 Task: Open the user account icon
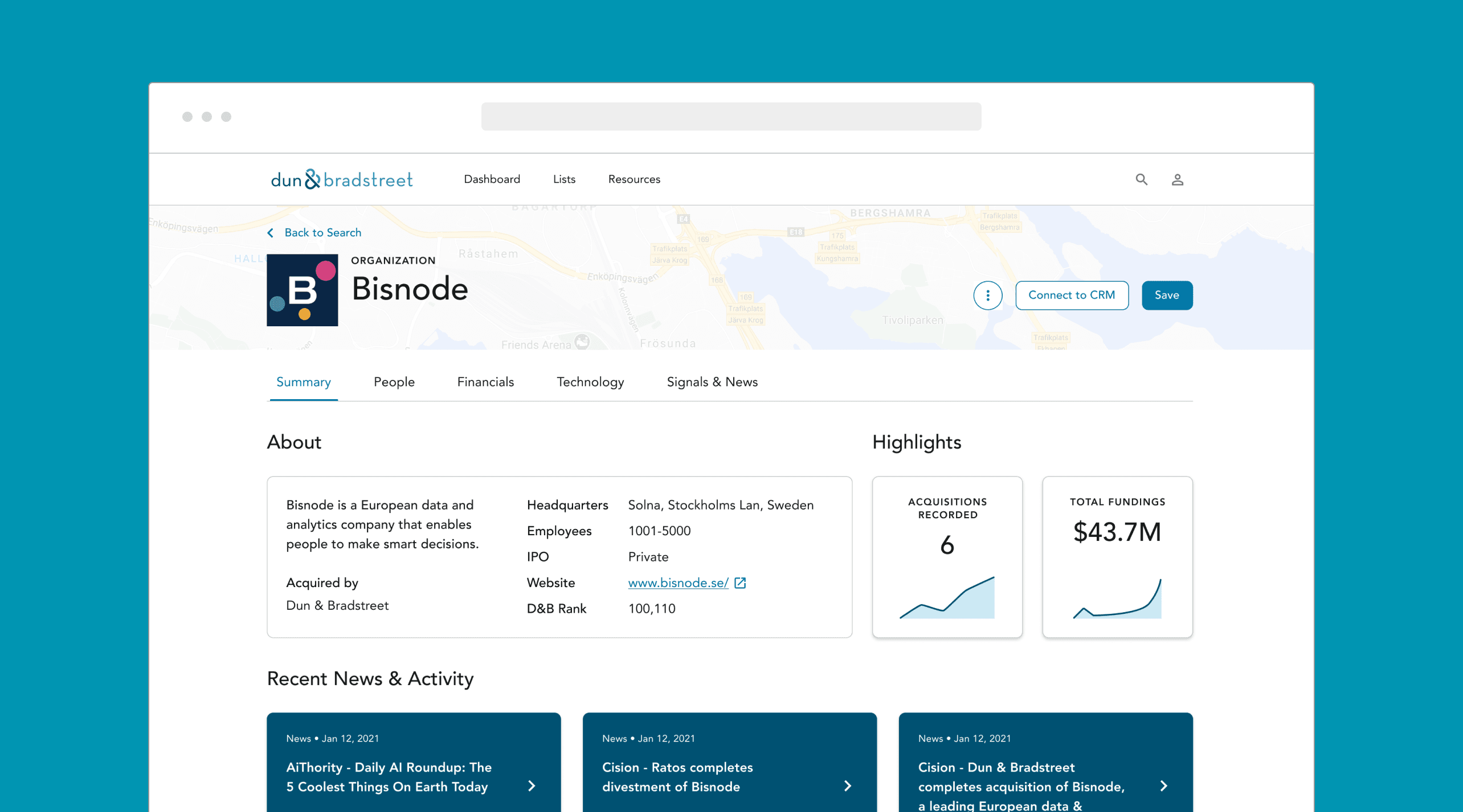pos(1178,179)
